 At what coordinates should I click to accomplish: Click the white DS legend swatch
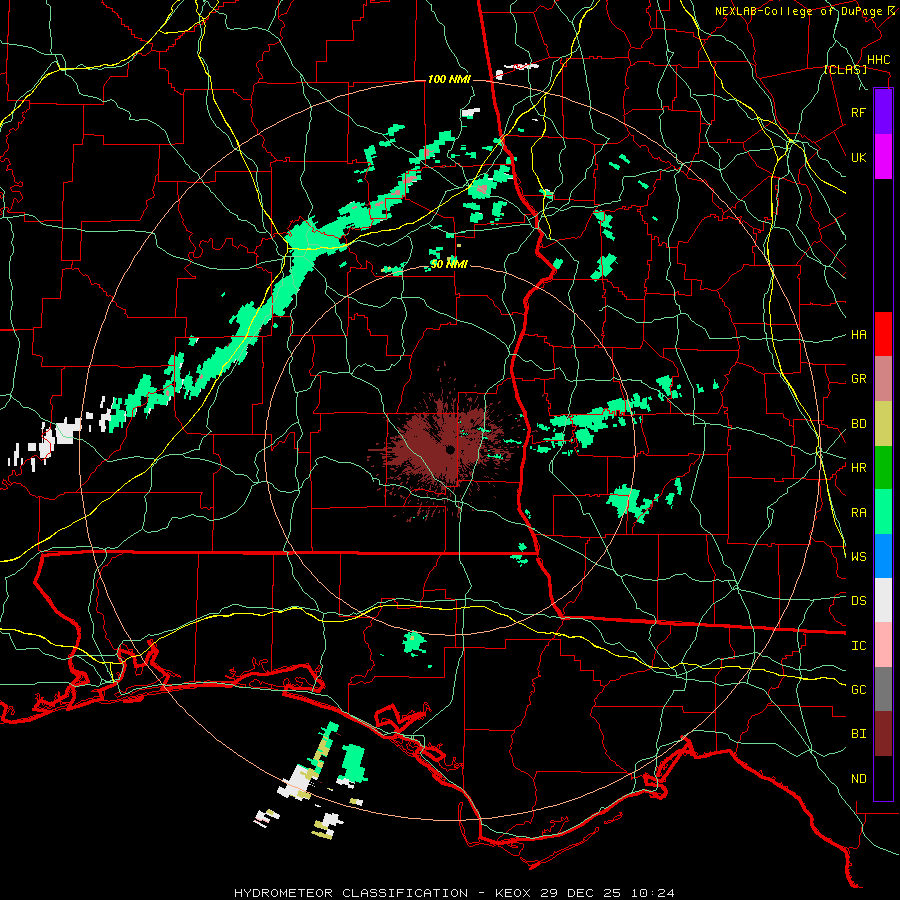click(883, 600)
